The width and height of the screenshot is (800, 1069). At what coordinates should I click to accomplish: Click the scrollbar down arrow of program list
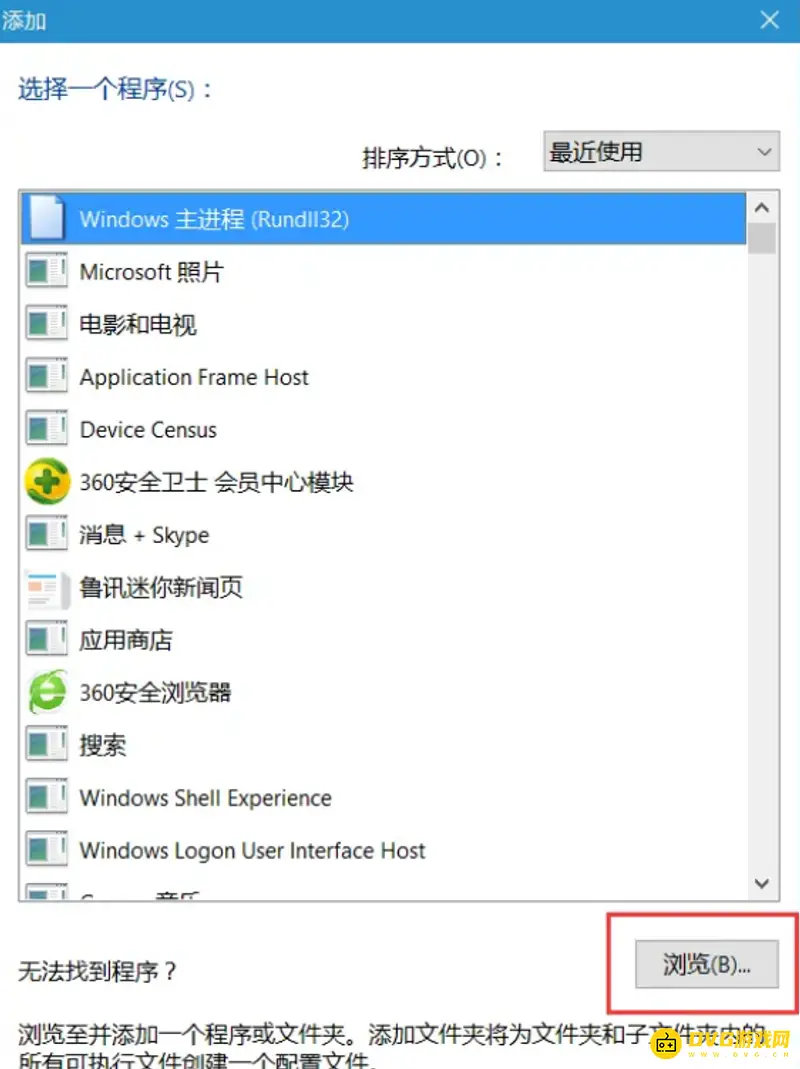tap(762, 884)
